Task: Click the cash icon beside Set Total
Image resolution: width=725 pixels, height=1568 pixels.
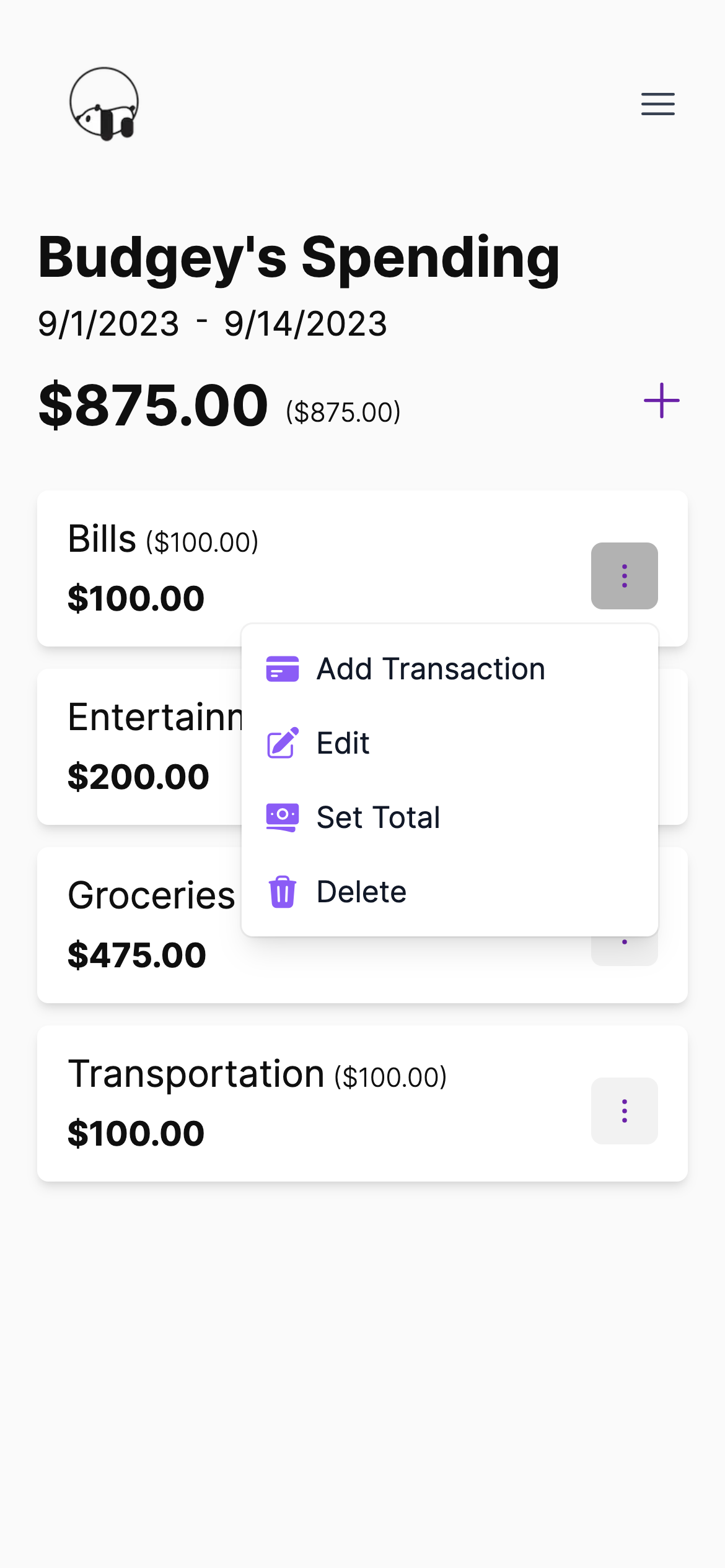Action: point(282,817)
